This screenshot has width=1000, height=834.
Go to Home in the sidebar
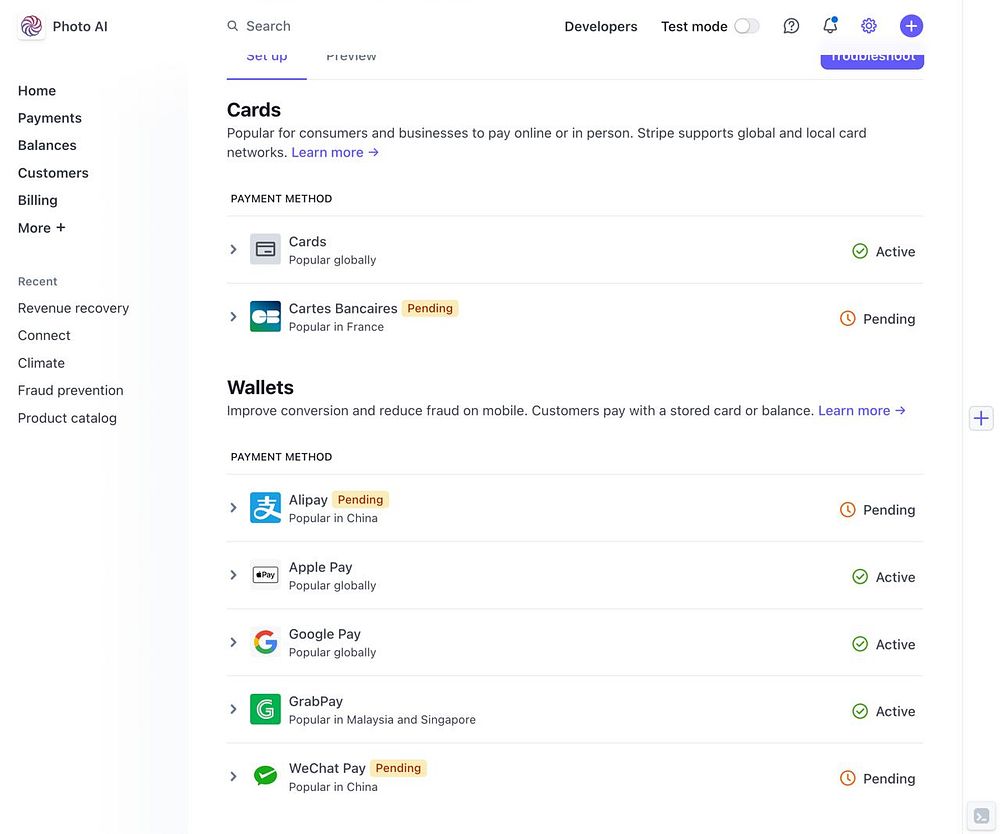pyautogui.click(x=37, y=91)
